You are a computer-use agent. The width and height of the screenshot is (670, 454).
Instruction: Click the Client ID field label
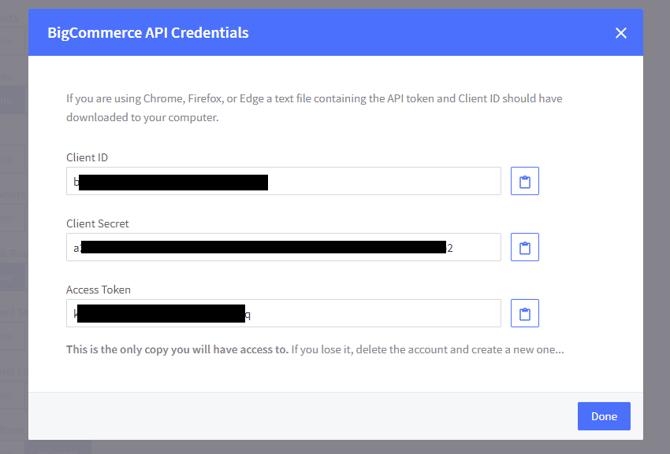click(x=88, y=158)
